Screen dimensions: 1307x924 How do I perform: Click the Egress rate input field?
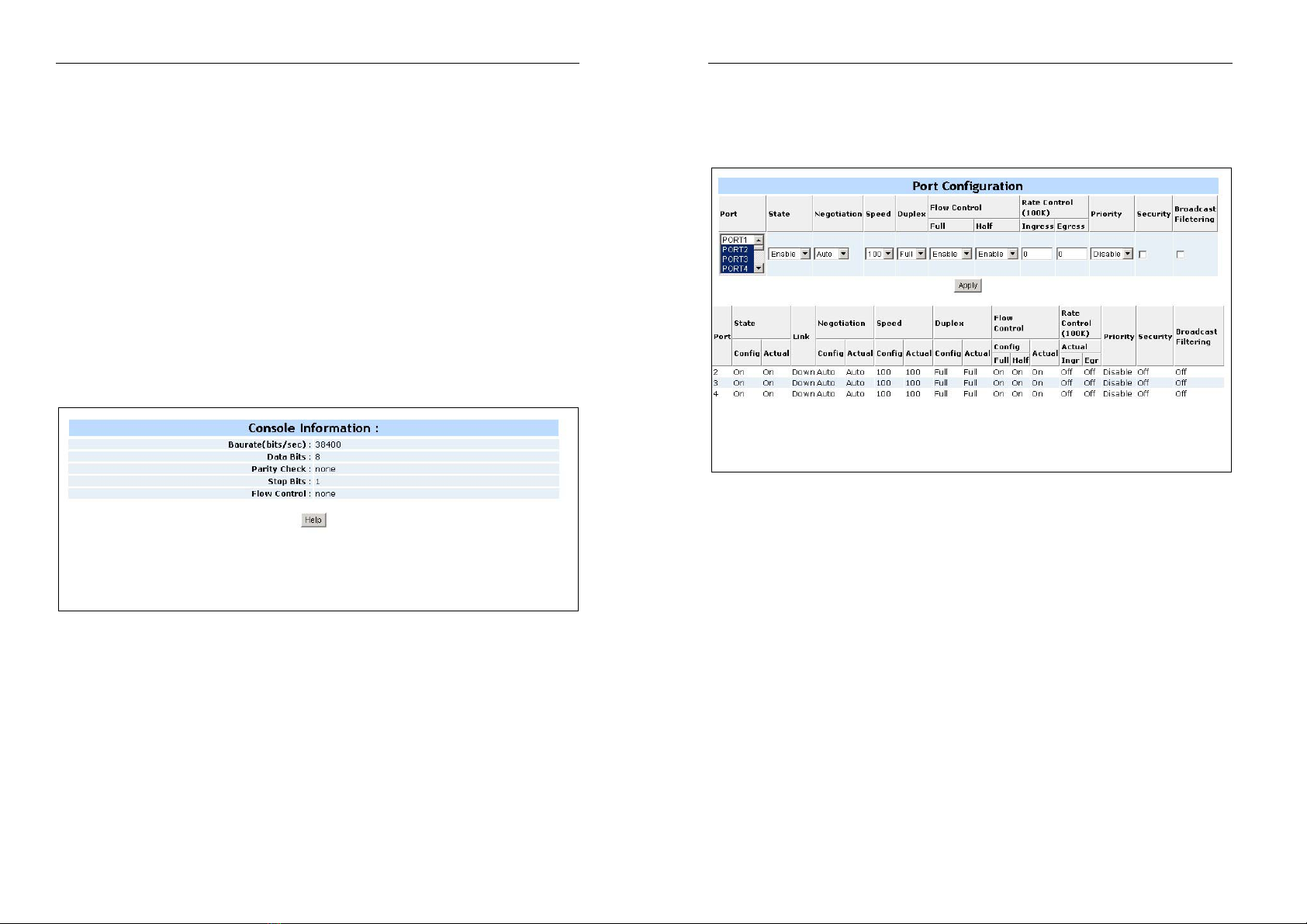[x=1071, y=254]
